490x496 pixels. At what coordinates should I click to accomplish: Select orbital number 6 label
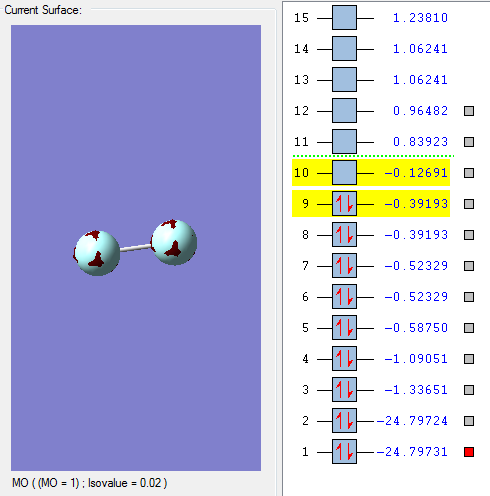[x=305, y=297]
